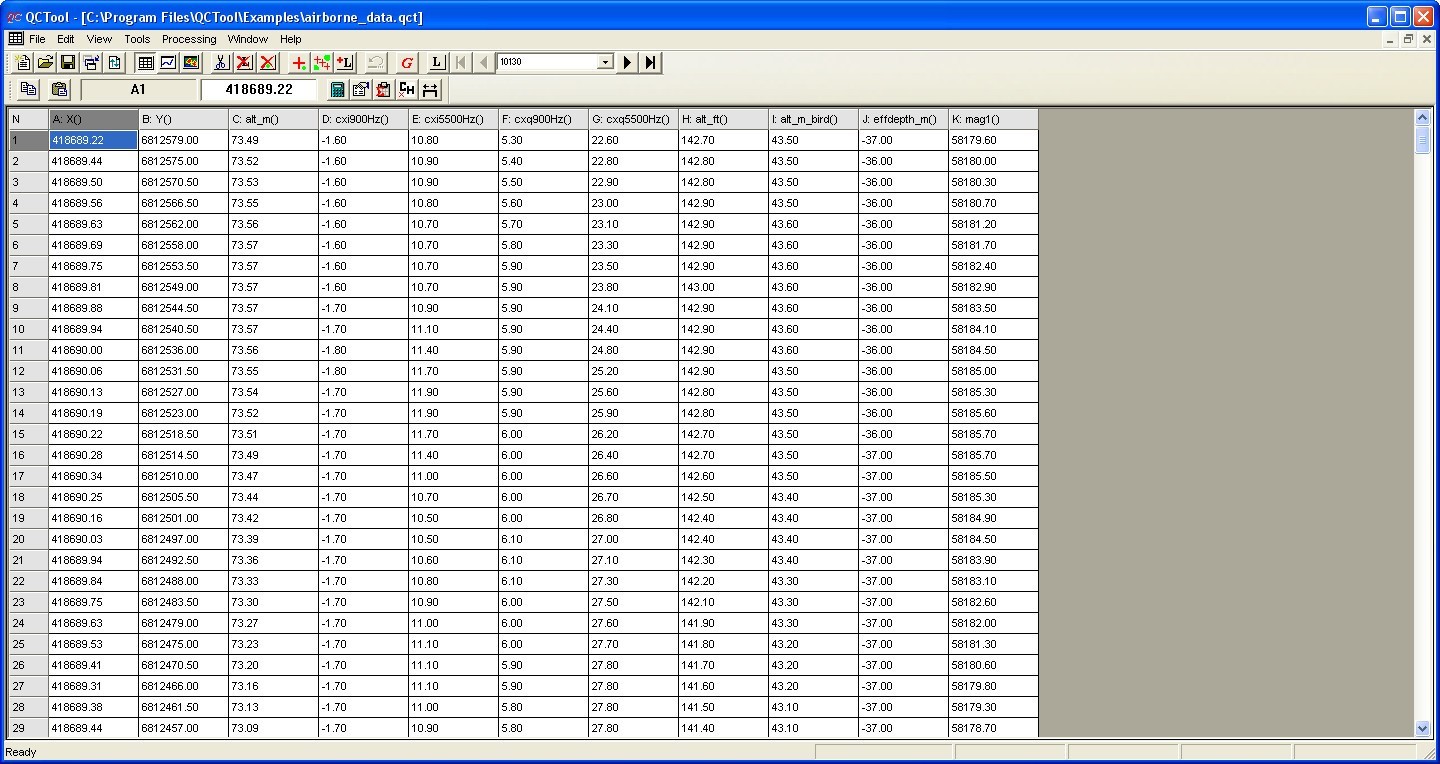The width and height of the screenshot is (1440, 764).
Task: Select cell with value 143.00 in alt_ft
Action: click(x=723, y=287)
